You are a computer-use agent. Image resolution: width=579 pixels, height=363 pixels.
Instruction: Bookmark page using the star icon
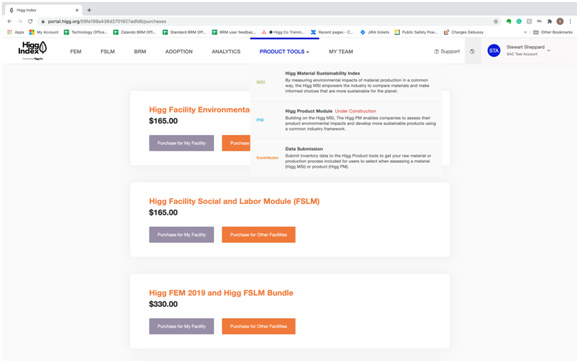click(x=496, y=21)
